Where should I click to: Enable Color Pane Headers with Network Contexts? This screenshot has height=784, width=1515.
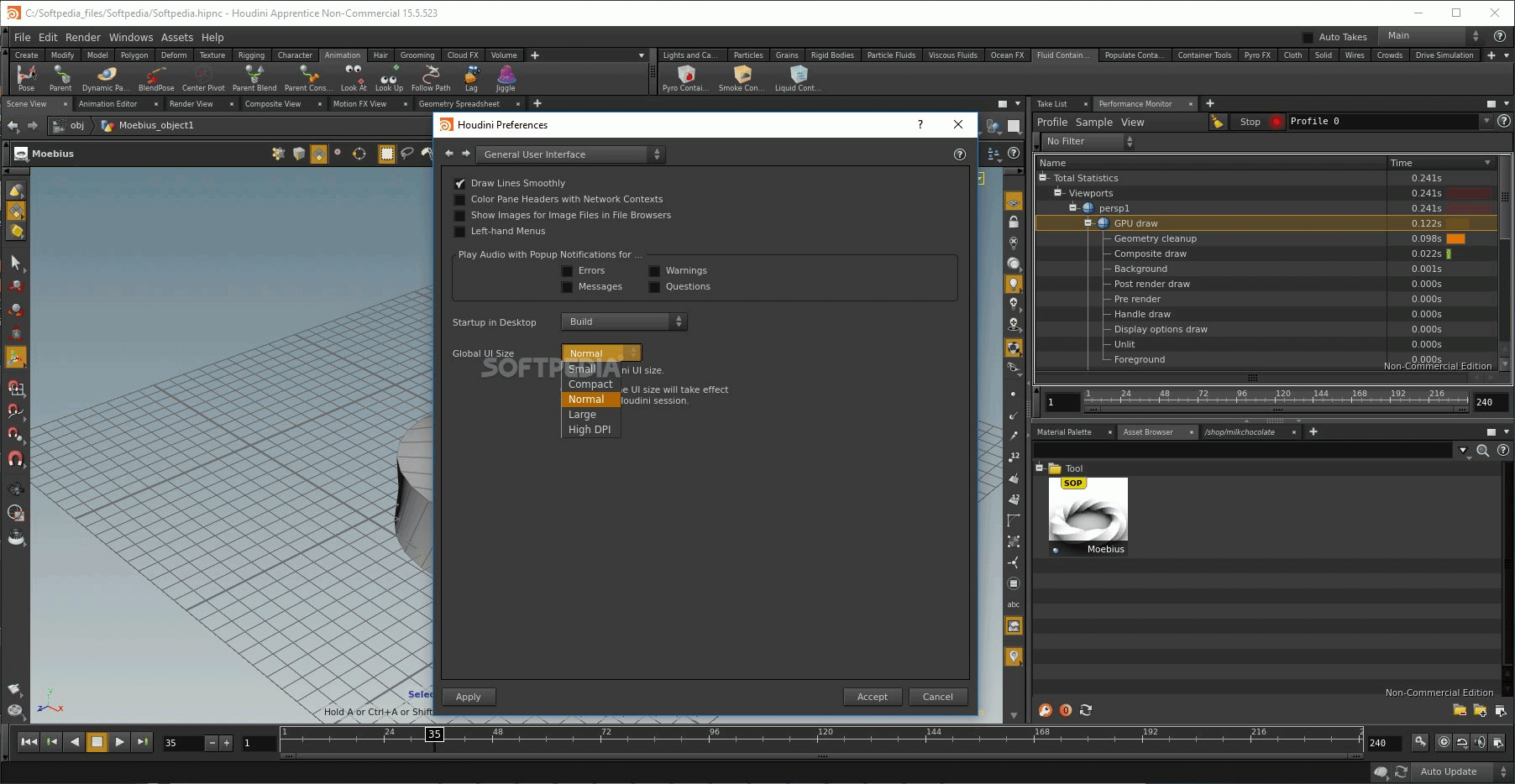pos(459,199)
